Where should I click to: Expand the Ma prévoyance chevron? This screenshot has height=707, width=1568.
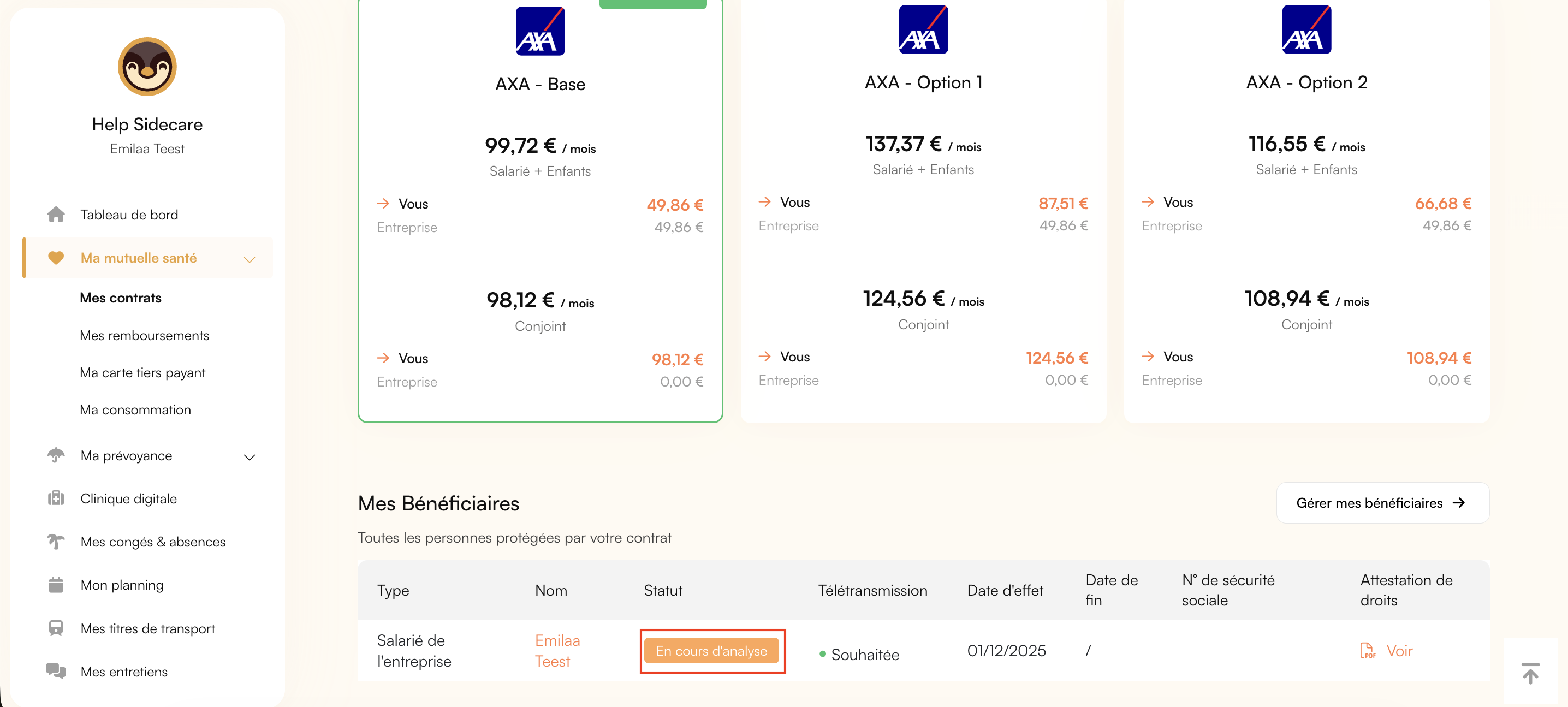pyautogui.click(x=250, y=457)
